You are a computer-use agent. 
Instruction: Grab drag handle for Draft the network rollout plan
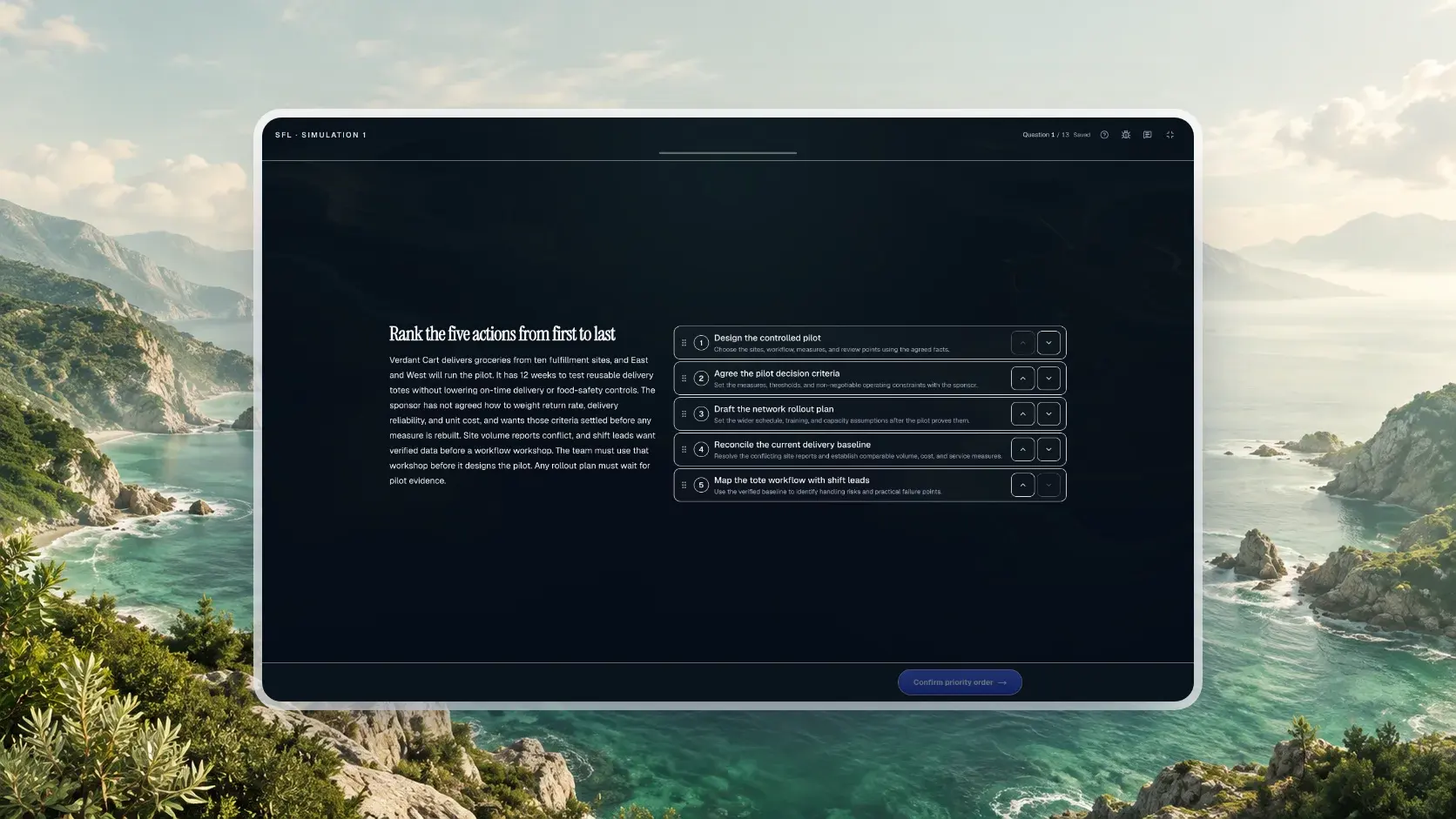[x=684, y=414]
